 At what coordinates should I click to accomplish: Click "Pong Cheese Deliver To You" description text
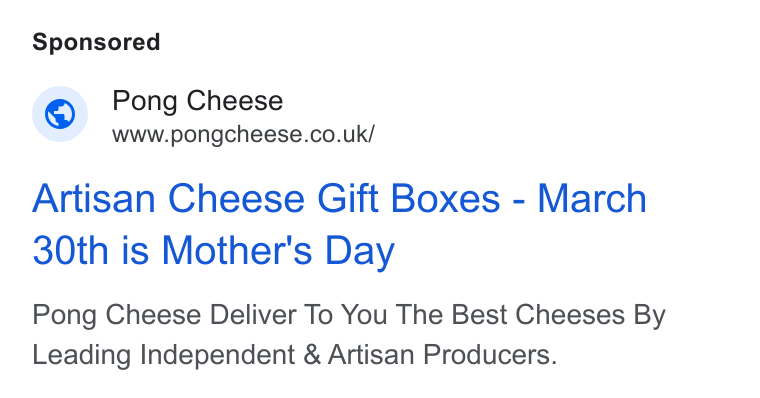[210, 315]
